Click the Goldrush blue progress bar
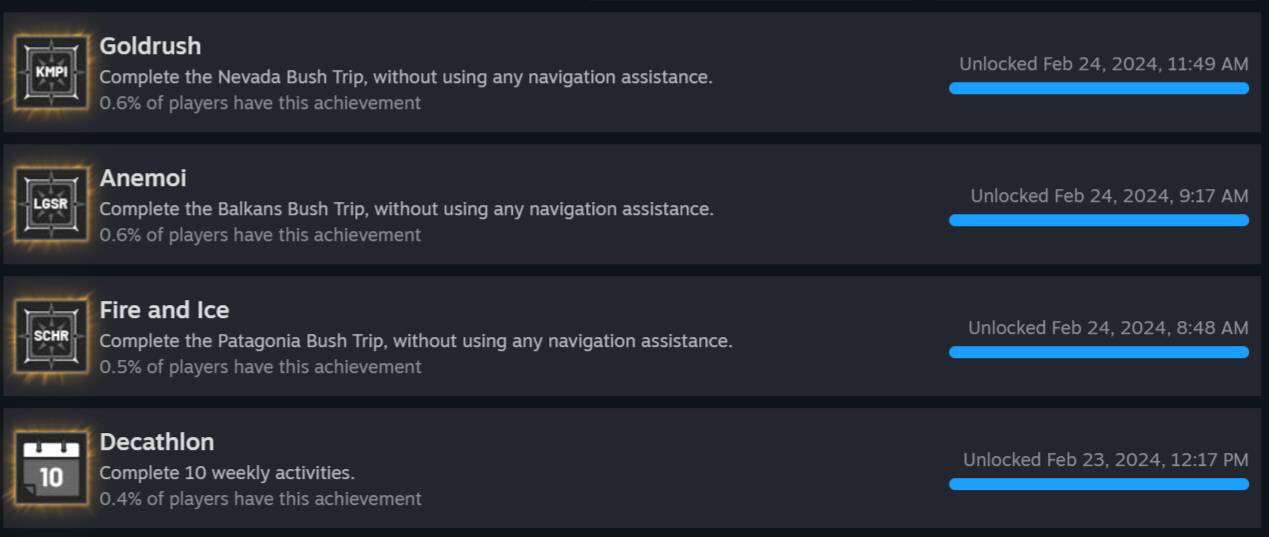The image size is (1269, 537). [x=1098, y=88]
